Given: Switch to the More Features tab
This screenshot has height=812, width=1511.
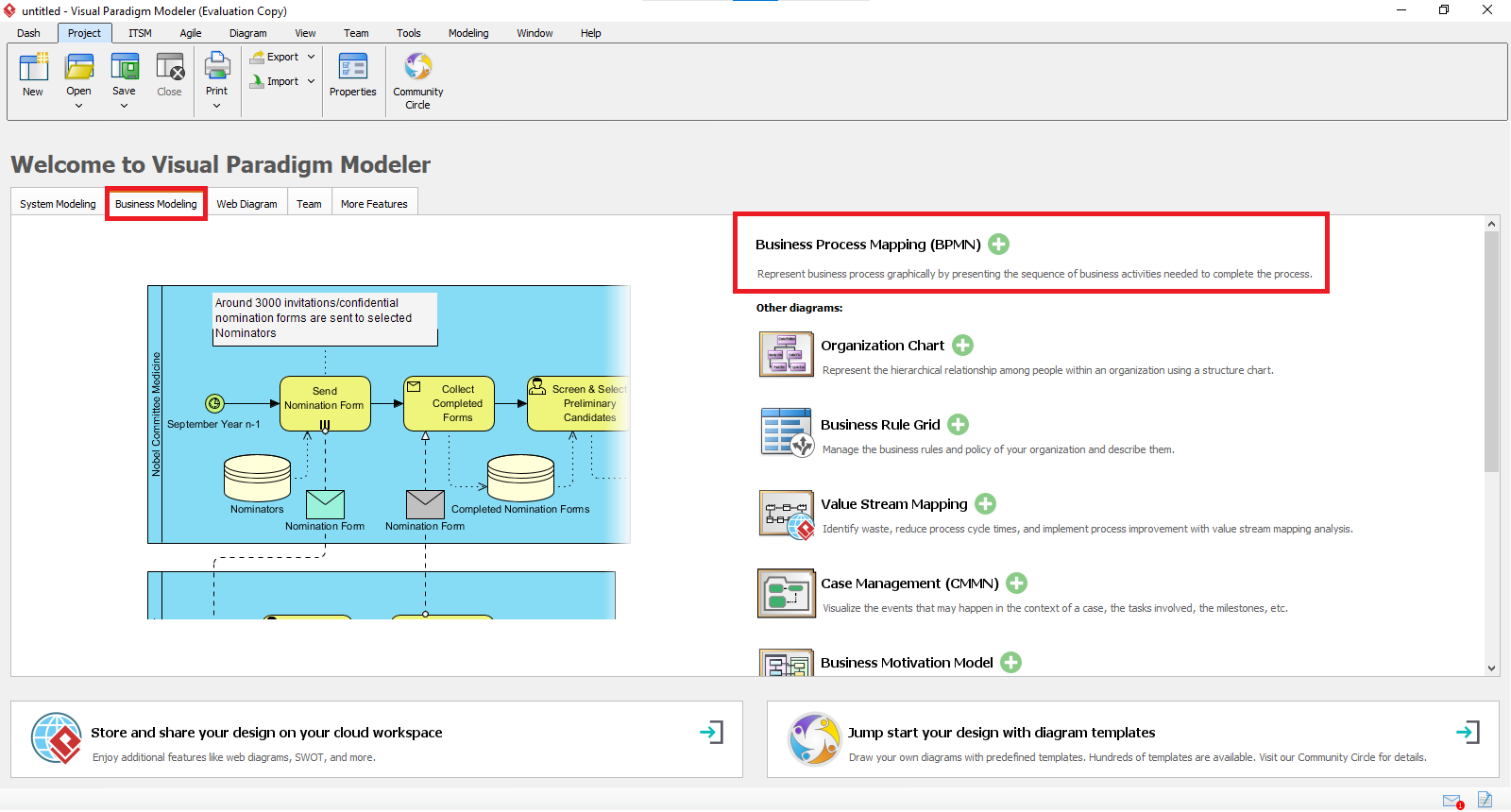Looking at the screenshot, I should tap(374, 204).
